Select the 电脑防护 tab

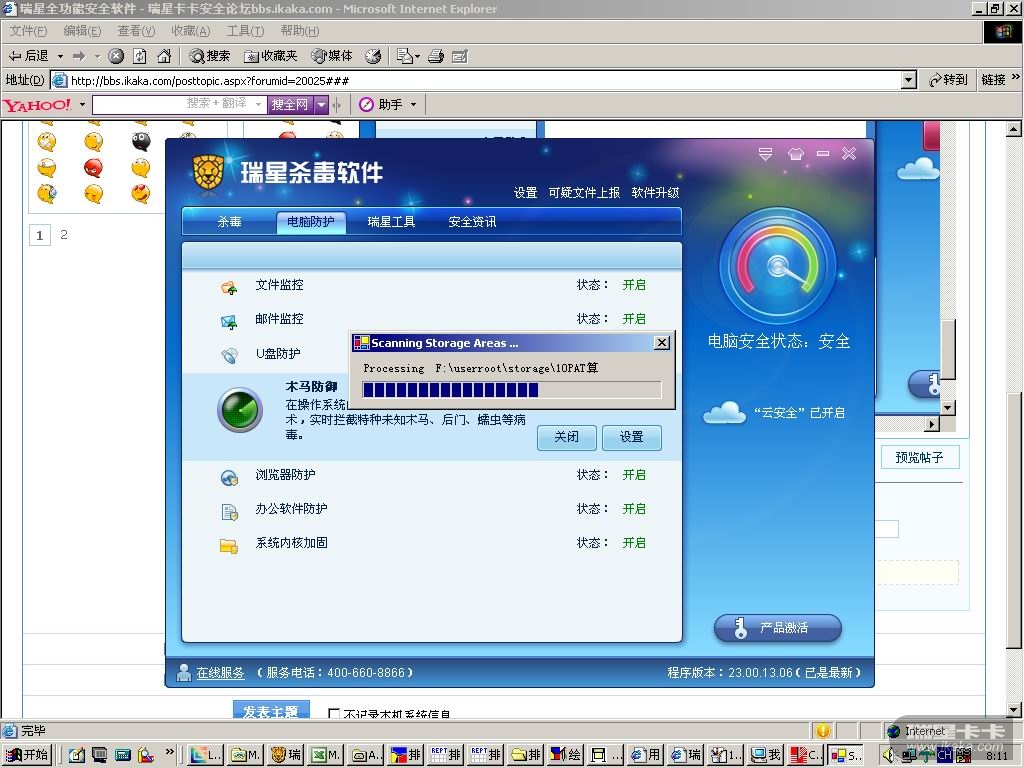(311, 222)
